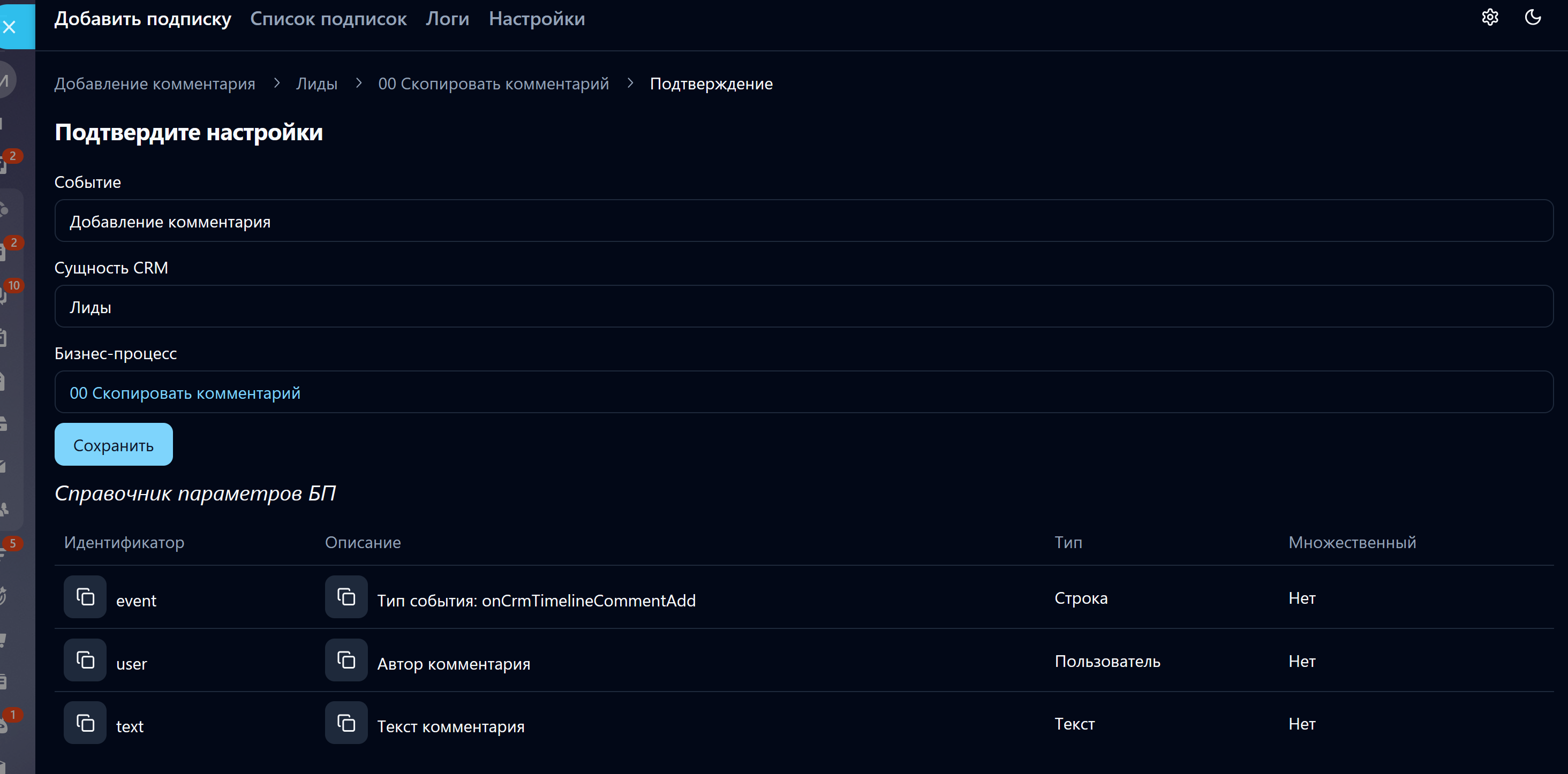
Task: Copy the 'Автор комментария' description
Action: 346,659
